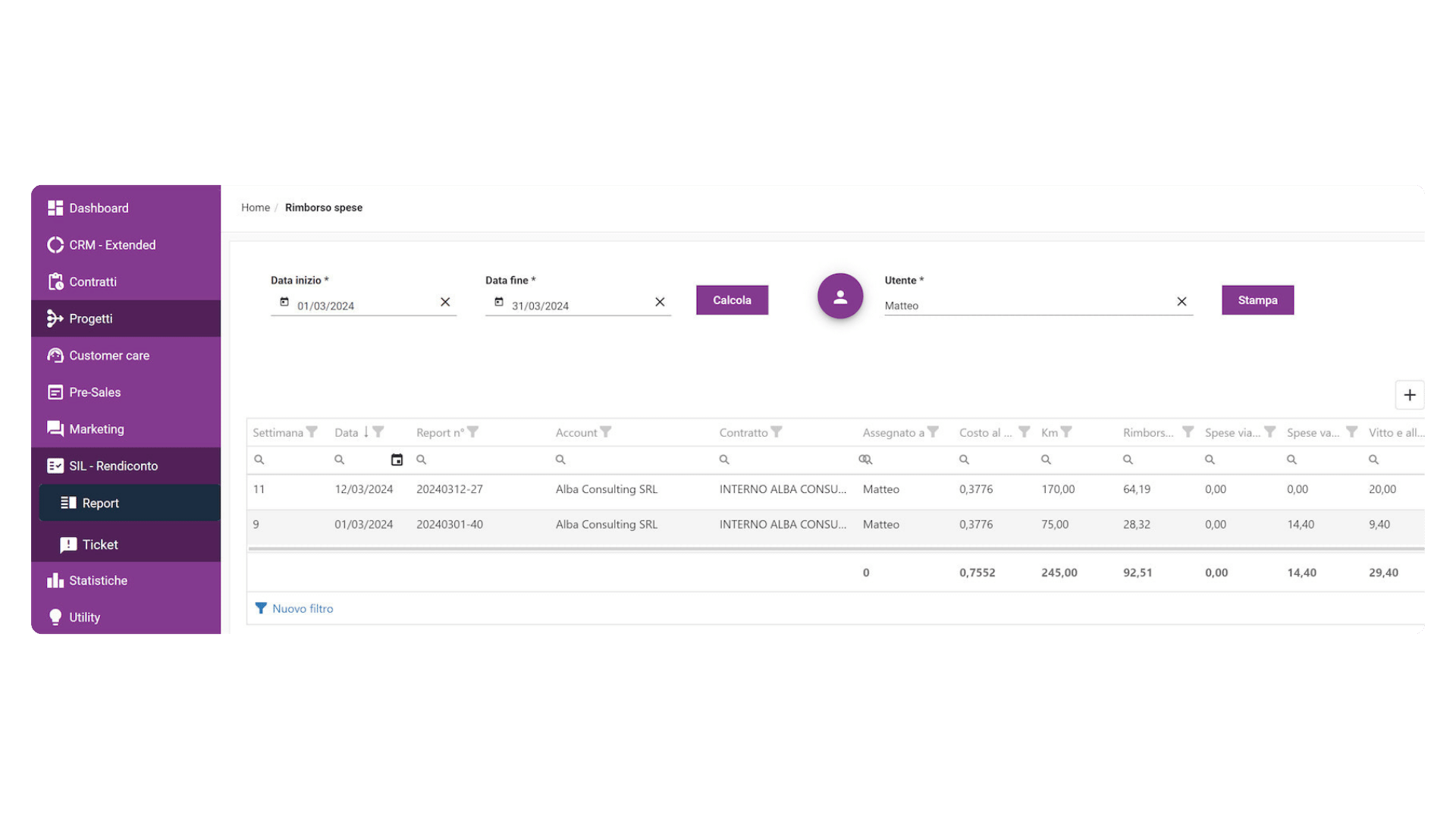Click the Km total 245,00
1456x819 pixels.
1059,573
